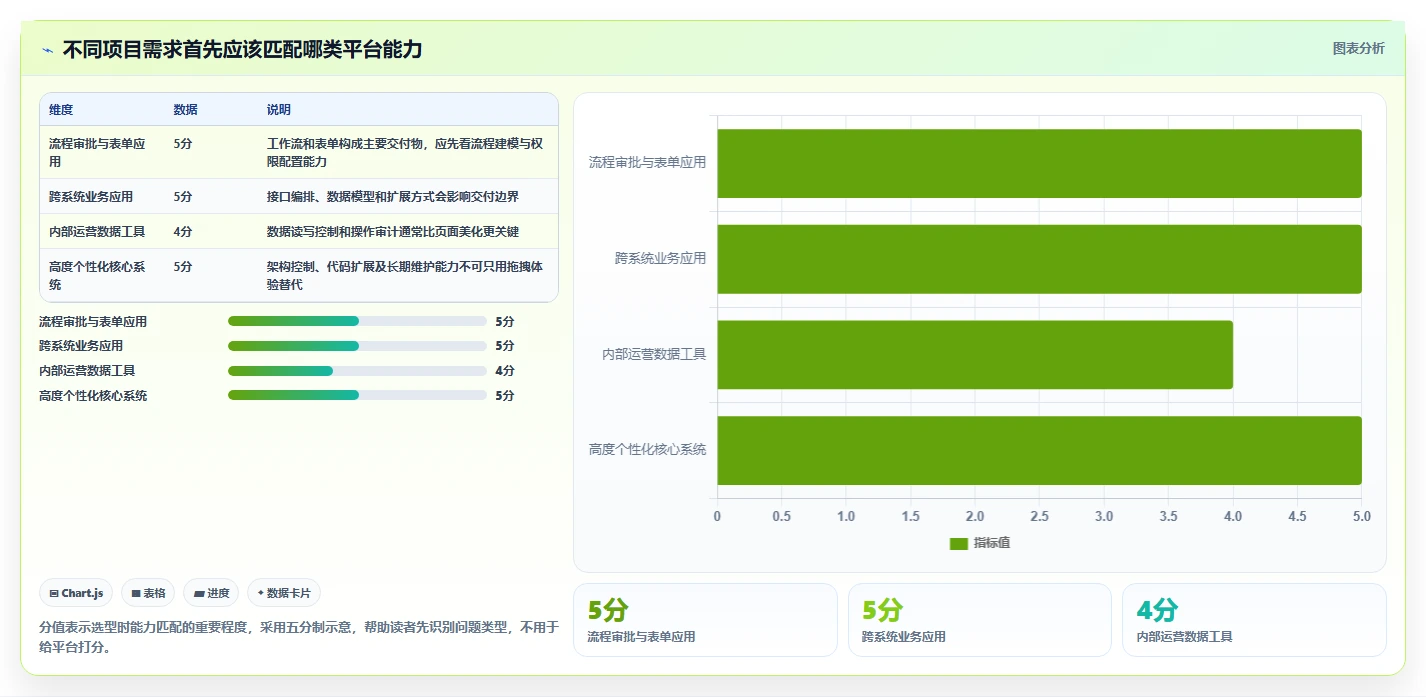Click the 5分 card for 流程审批与表单应用

[x=705, y=620]
